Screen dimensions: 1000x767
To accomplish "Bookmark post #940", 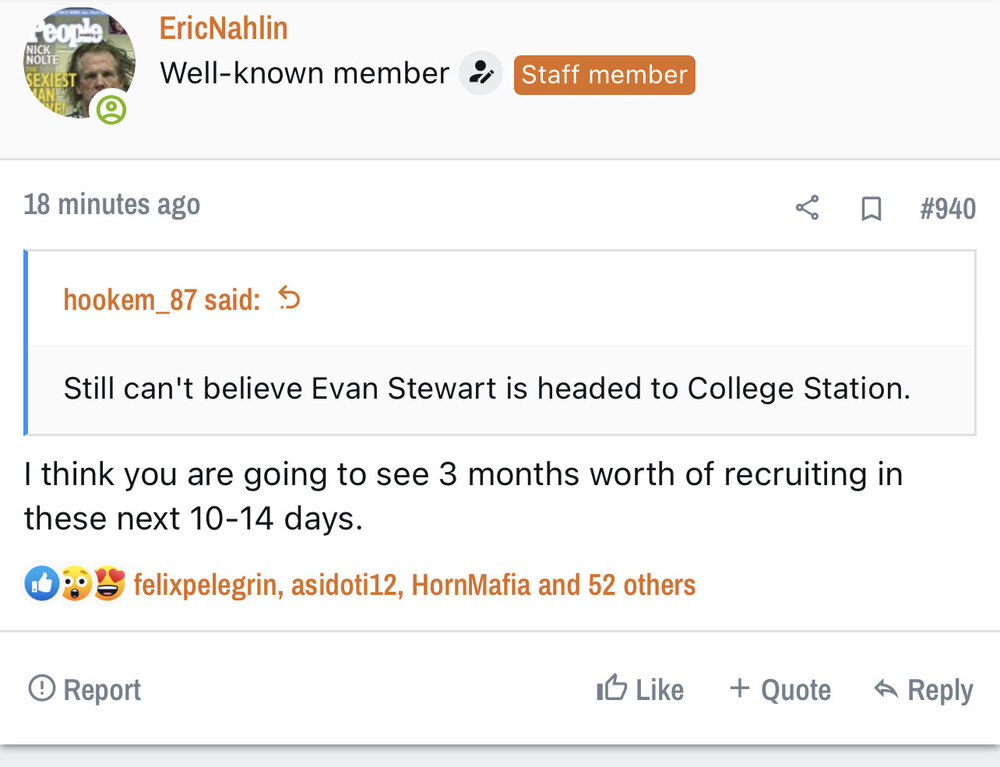I will (871, 208).
